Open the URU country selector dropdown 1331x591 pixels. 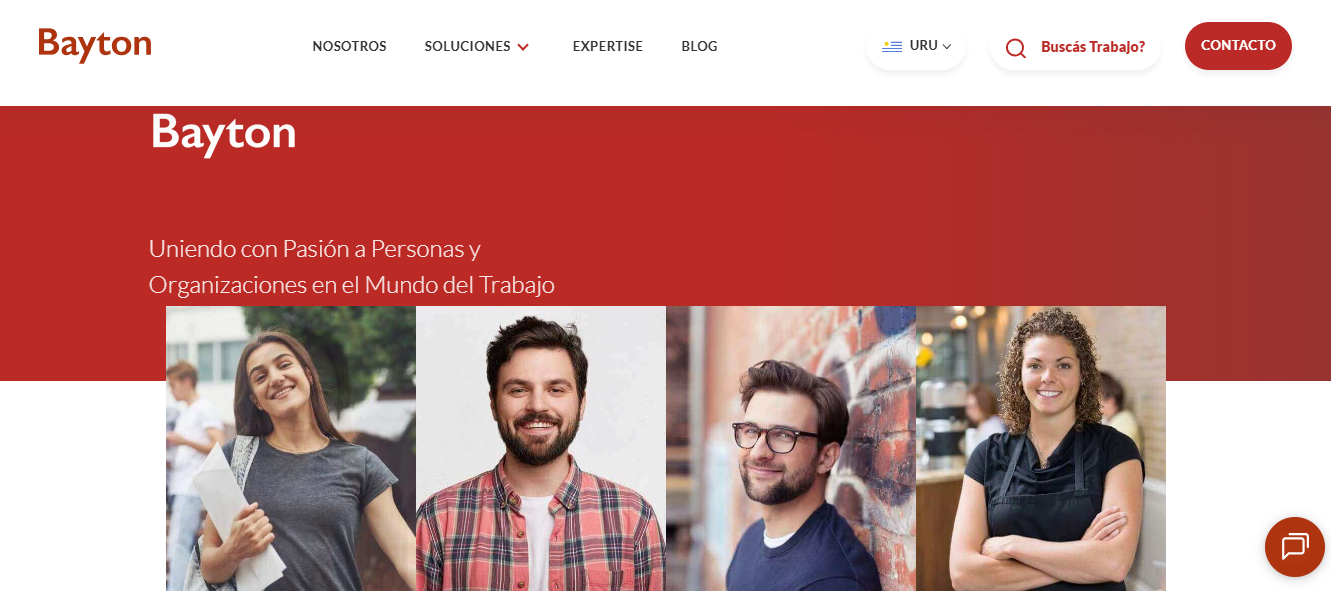916,46
